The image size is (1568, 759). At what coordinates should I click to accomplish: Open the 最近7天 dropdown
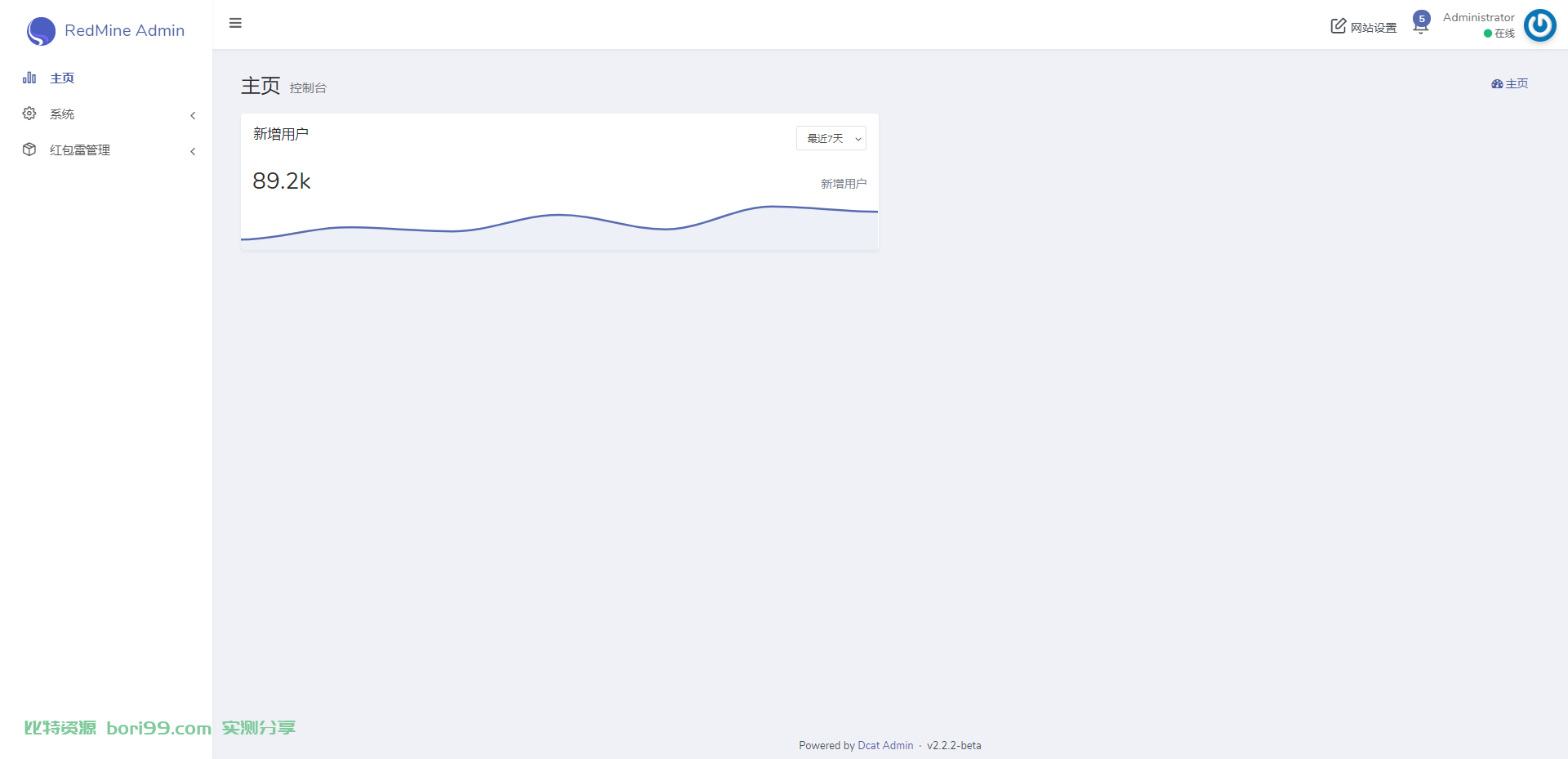831,138
